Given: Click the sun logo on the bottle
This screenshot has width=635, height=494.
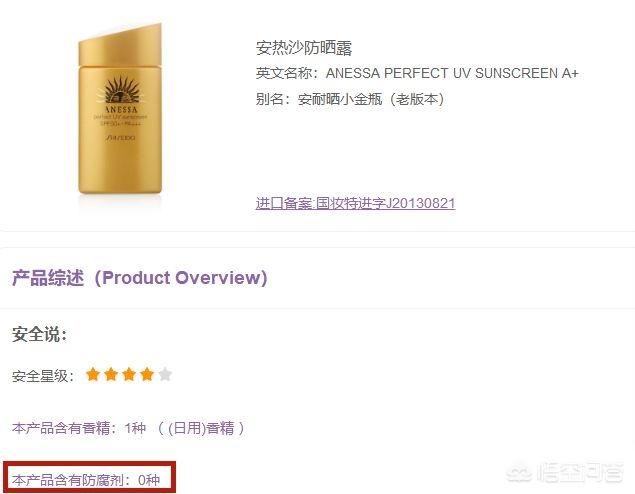Looking at the screenshot, I should click(121, 89).
